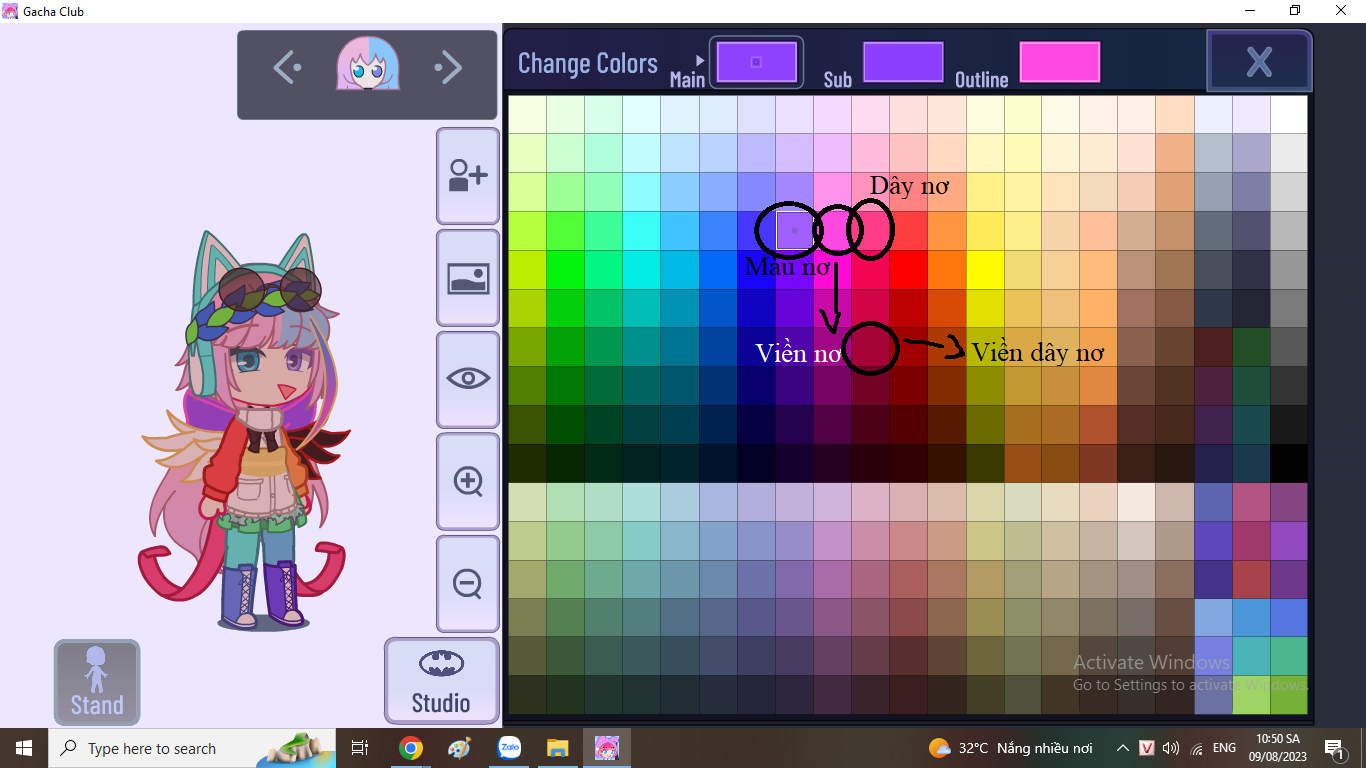
Task: Click the zoom out magnifier
Action: [467, 583]
